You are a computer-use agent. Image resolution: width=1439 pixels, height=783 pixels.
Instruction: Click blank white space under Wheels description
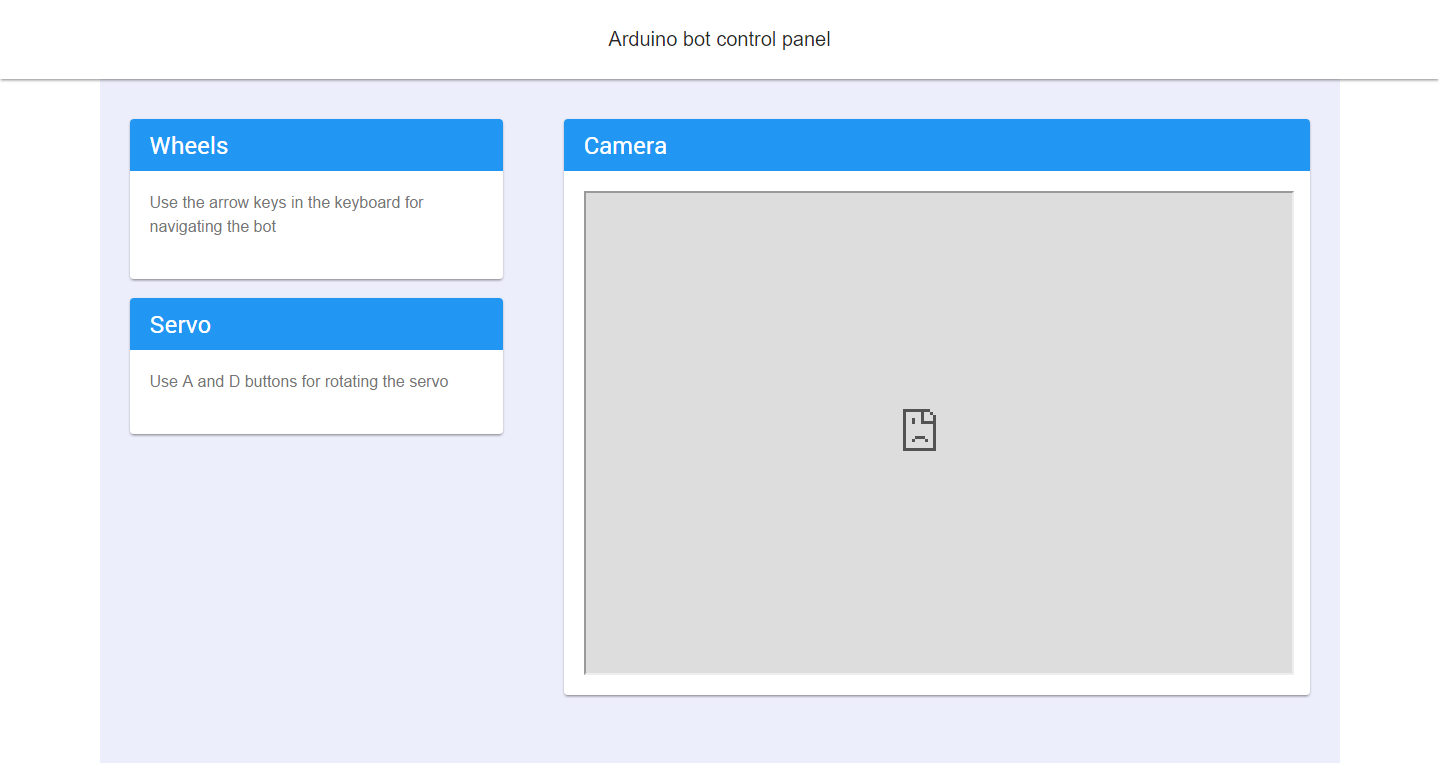point(316,258)
